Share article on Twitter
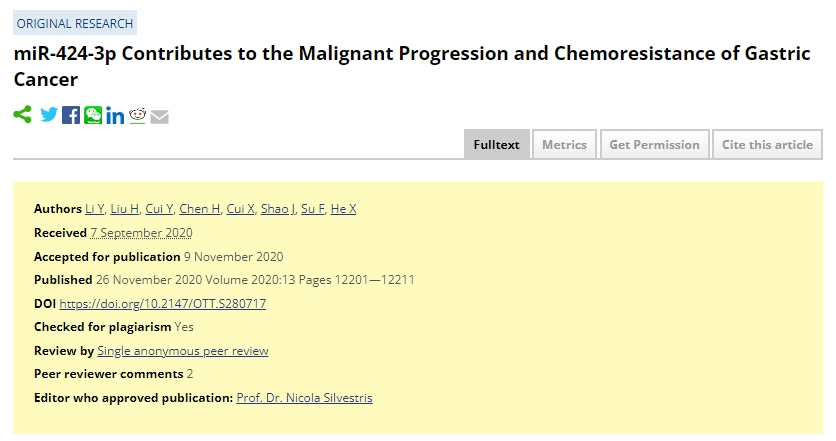The height and width of the screenshot is (441, 836). tap(49, 115)
